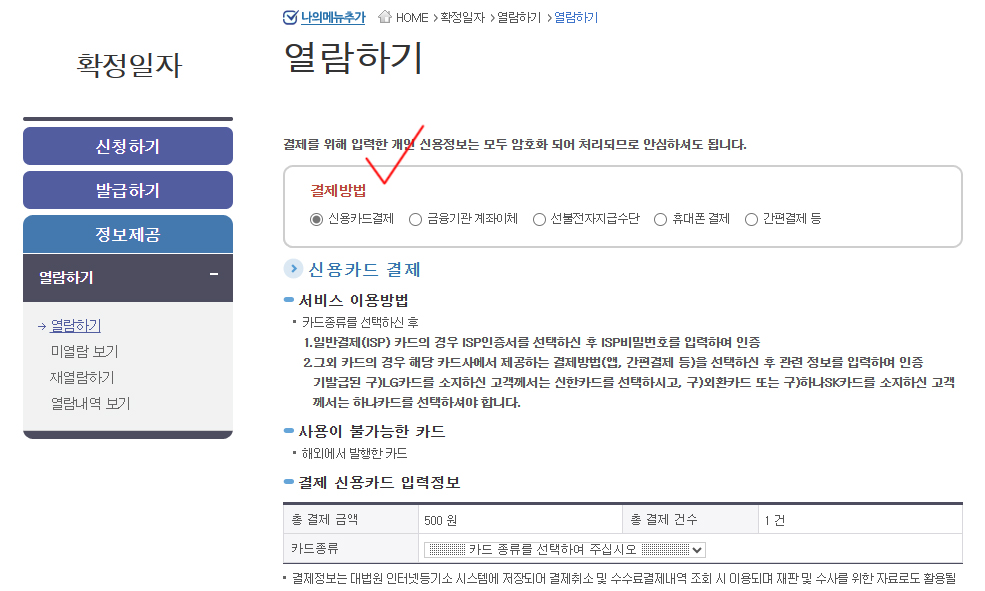This screenshot has height=591, width=985.
Task: Click the HOME house icon in breadcrumb
Action: pyautogui.click(x=385, y=17)
